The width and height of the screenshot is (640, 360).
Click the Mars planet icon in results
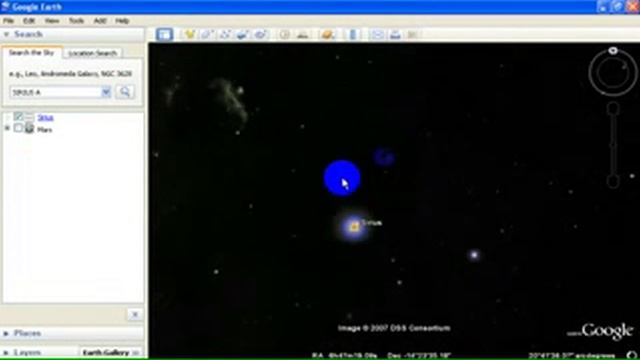tap(29, 129)
